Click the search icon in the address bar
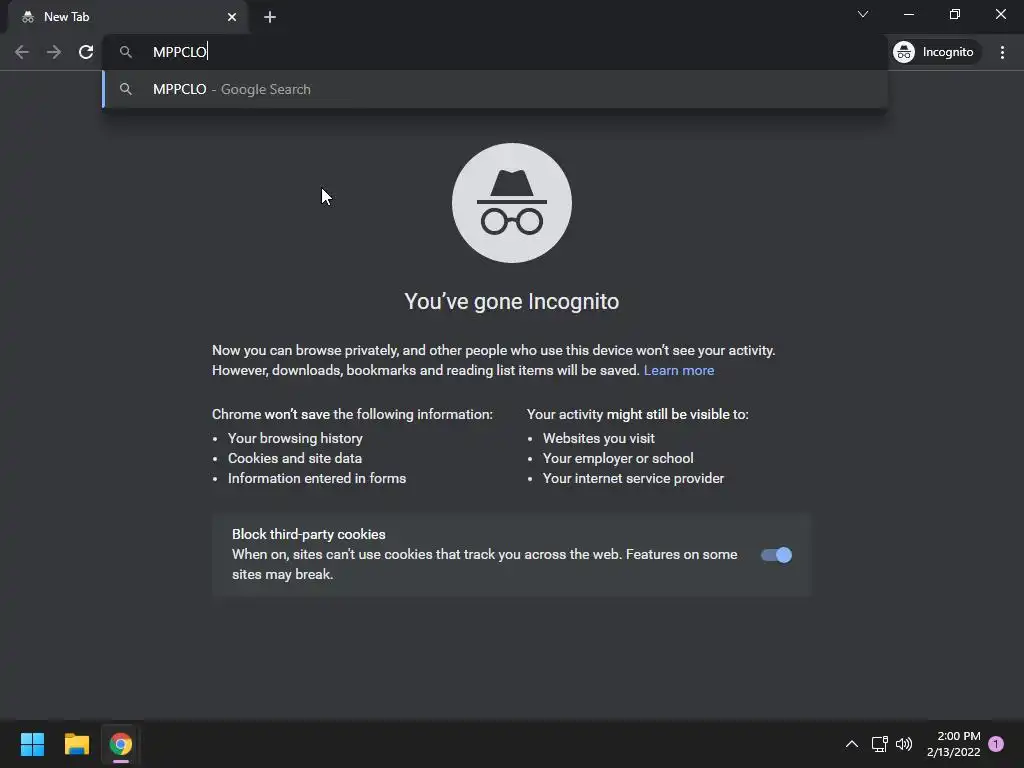The image size is (1024, 768). point(126,52)
